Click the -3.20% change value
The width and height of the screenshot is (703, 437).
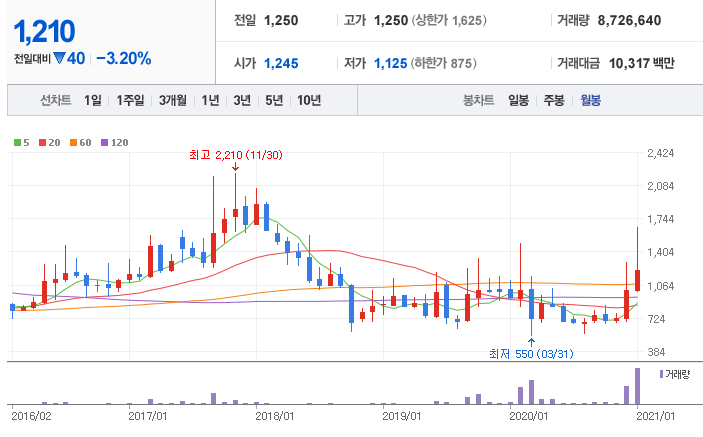[x=124, y=58]
